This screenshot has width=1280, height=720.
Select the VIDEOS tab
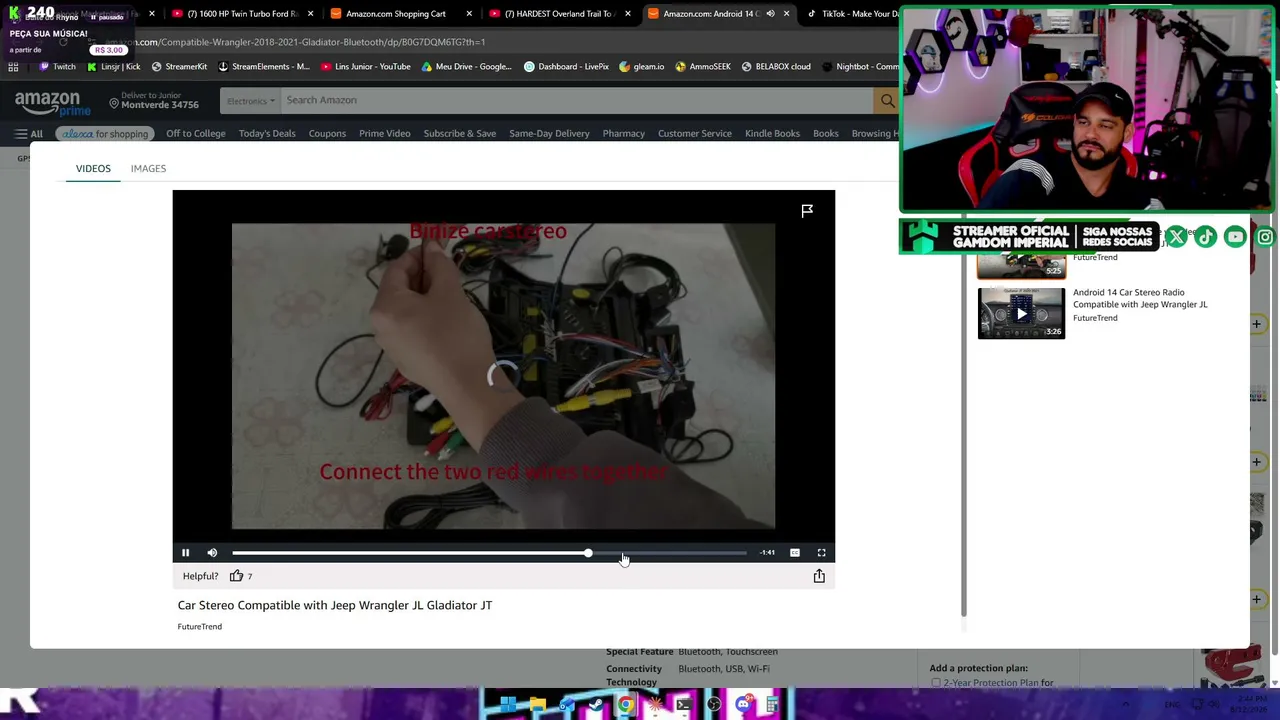[93, 168]
